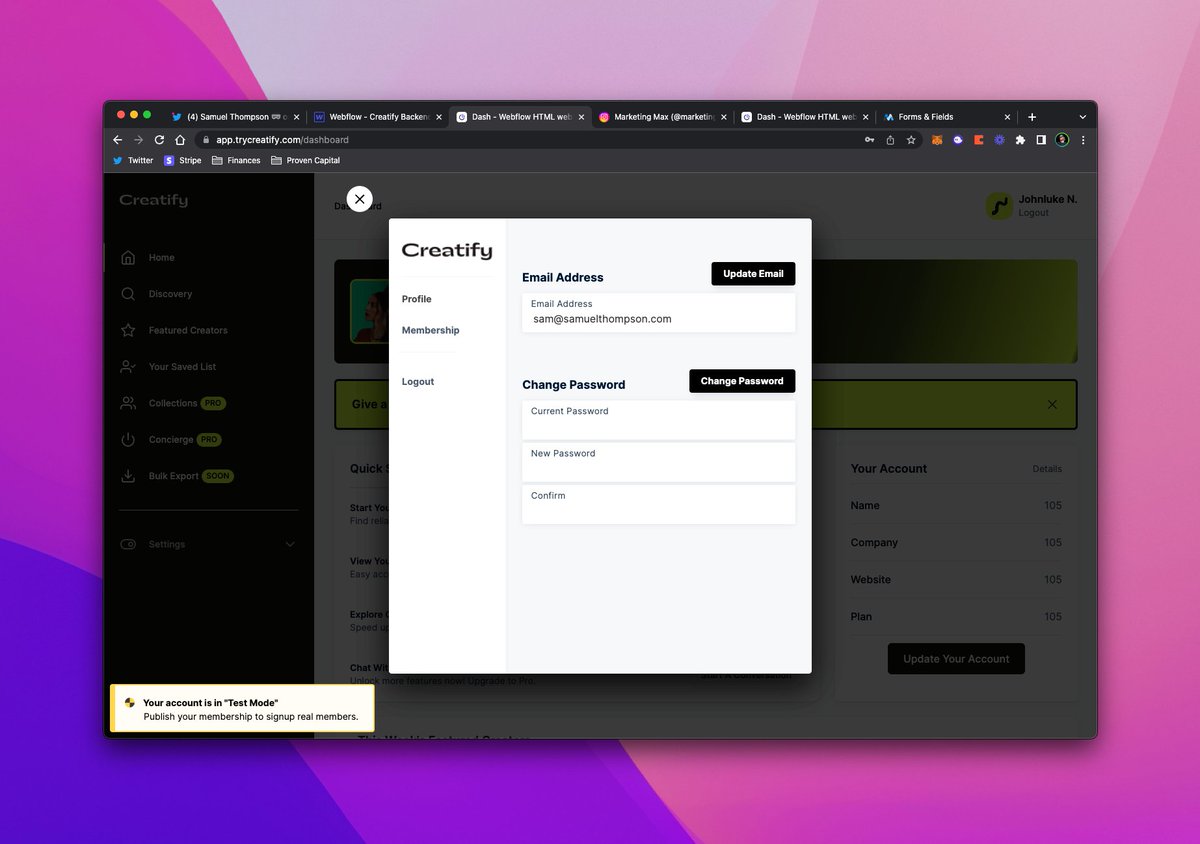Screen dimensions: 1200x844
Task: Switch to the Forms & Fields tab
Action: coord(946,117)
